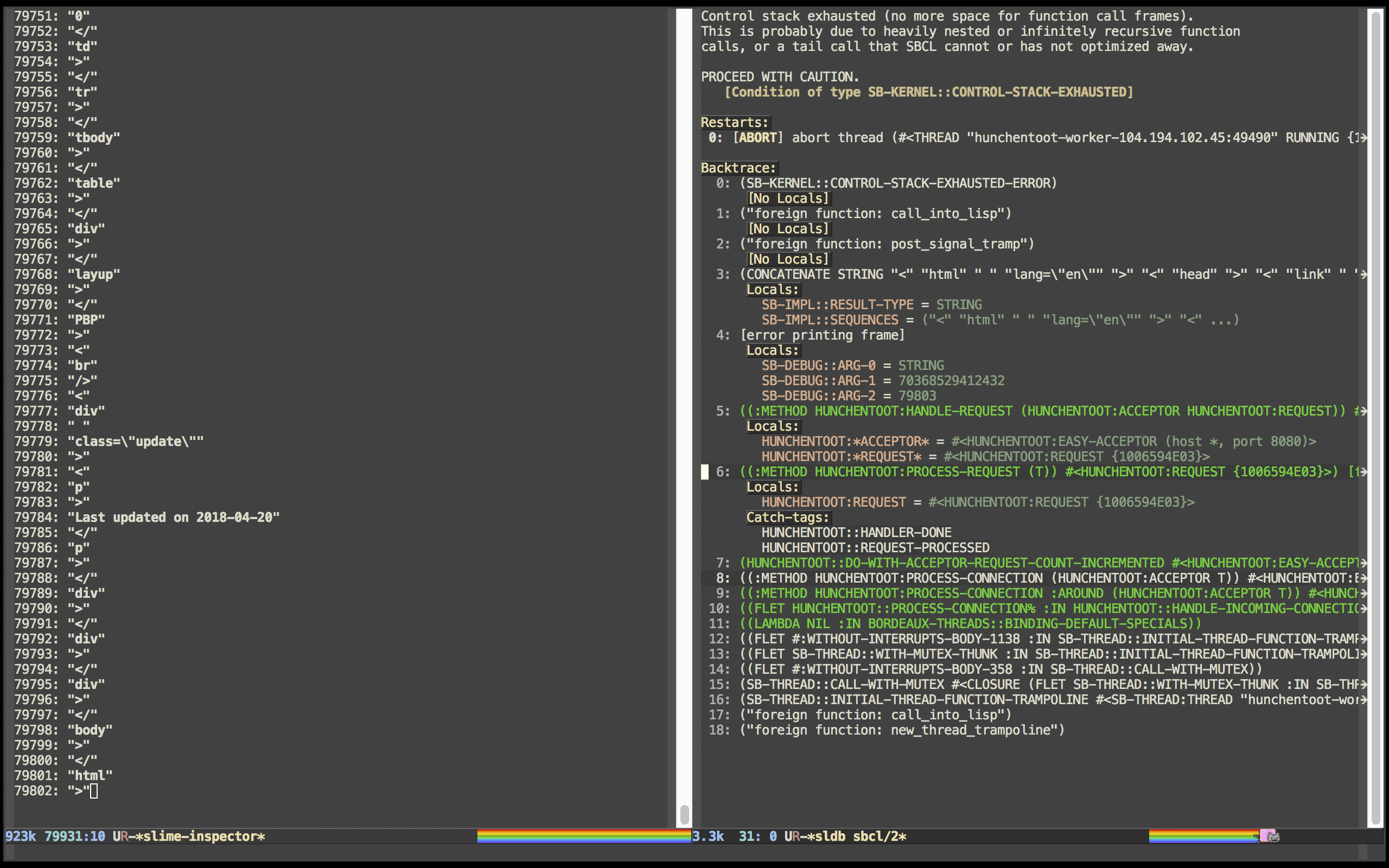Click the Restarts: heading
Screen dimensions: 1389x868
tap(735, 122)
